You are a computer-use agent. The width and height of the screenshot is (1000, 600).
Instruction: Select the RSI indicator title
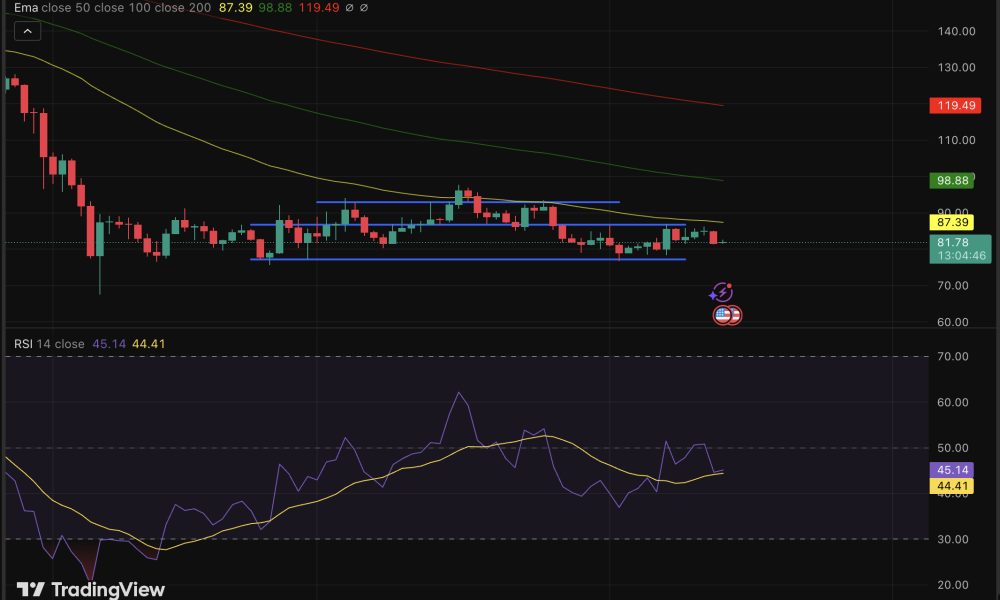[x=23, y=344]
